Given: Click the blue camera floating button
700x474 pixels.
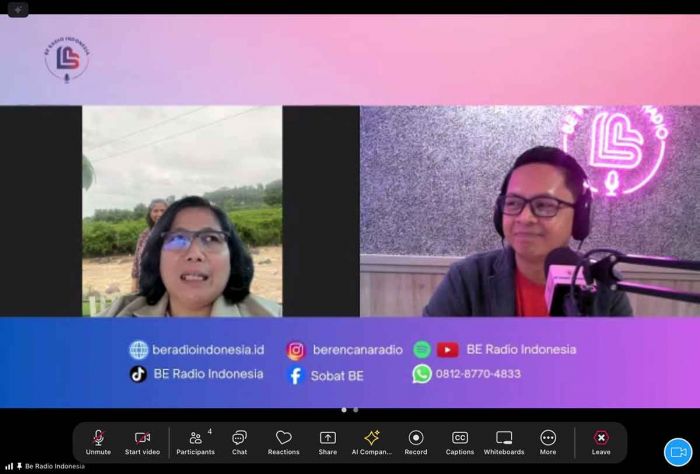Looking at the screenshot, I should point(678,452).
